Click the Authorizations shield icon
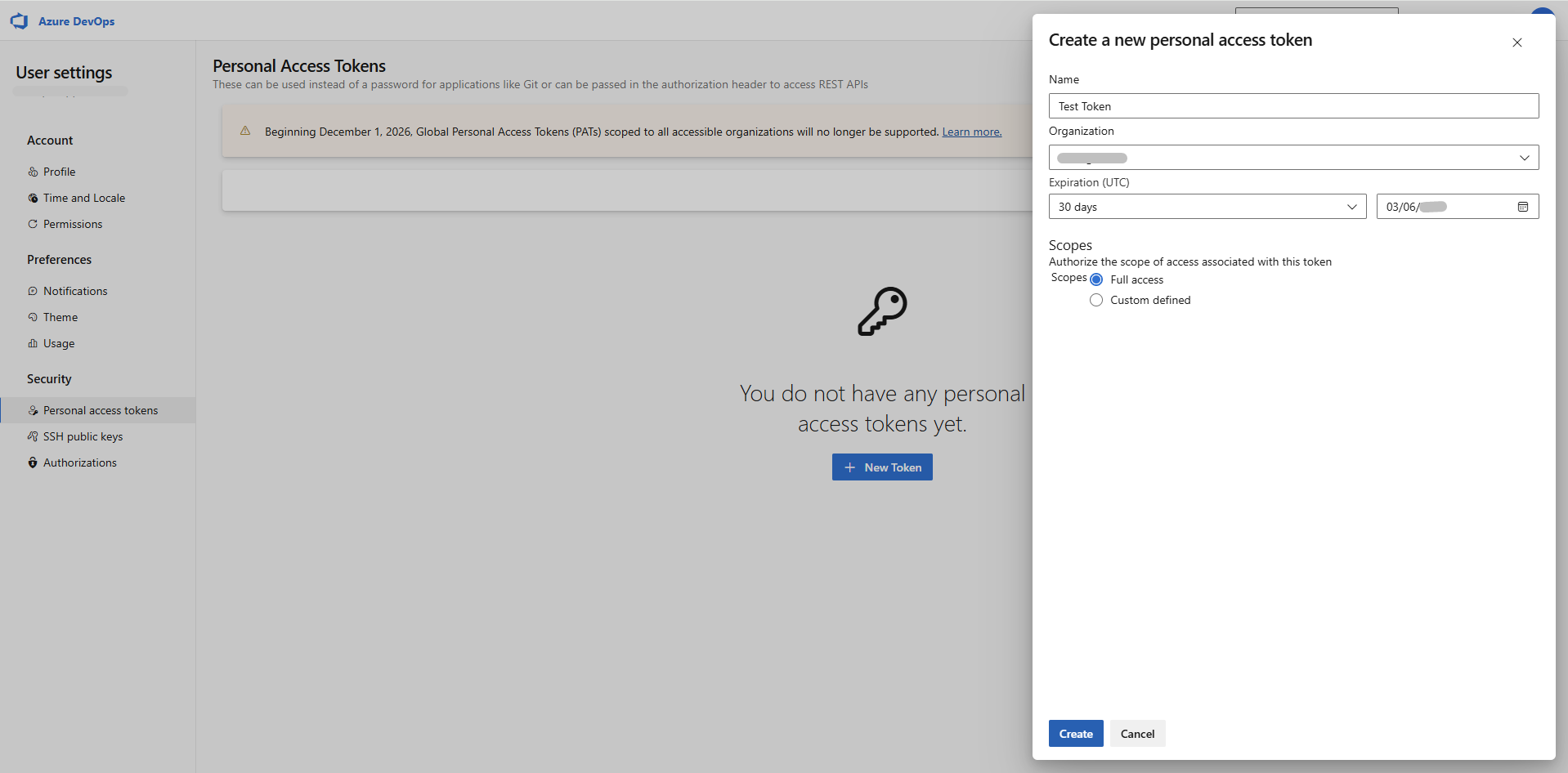The image size is (1568, 773). click(33, 462)
